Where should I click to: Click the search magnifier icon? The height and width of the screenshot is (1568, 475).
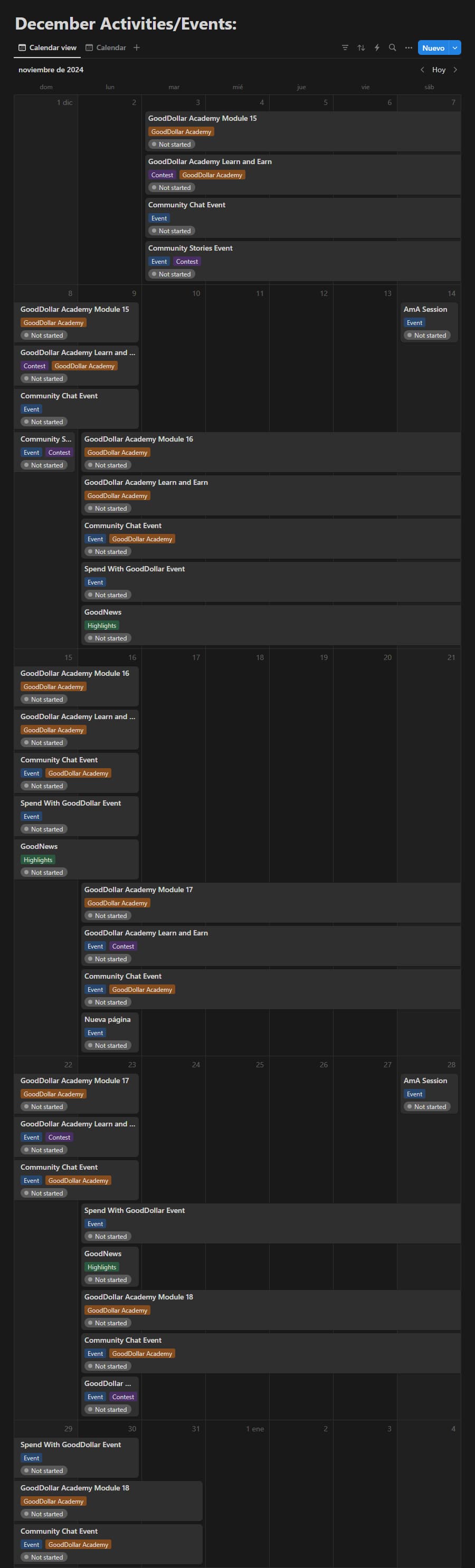pyautogui.click(x=393, y=47)
